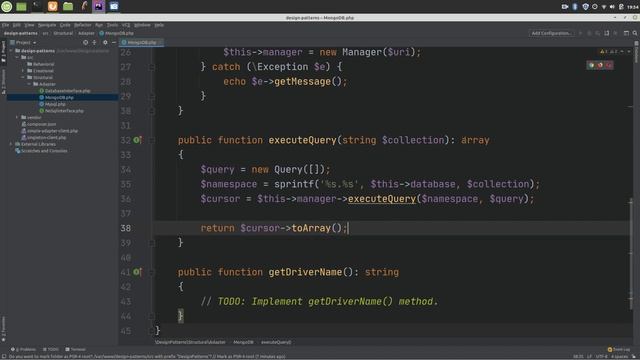Select composer.json in project tree
This screenshot has height=360, width=640.
[x=42, y=124]
